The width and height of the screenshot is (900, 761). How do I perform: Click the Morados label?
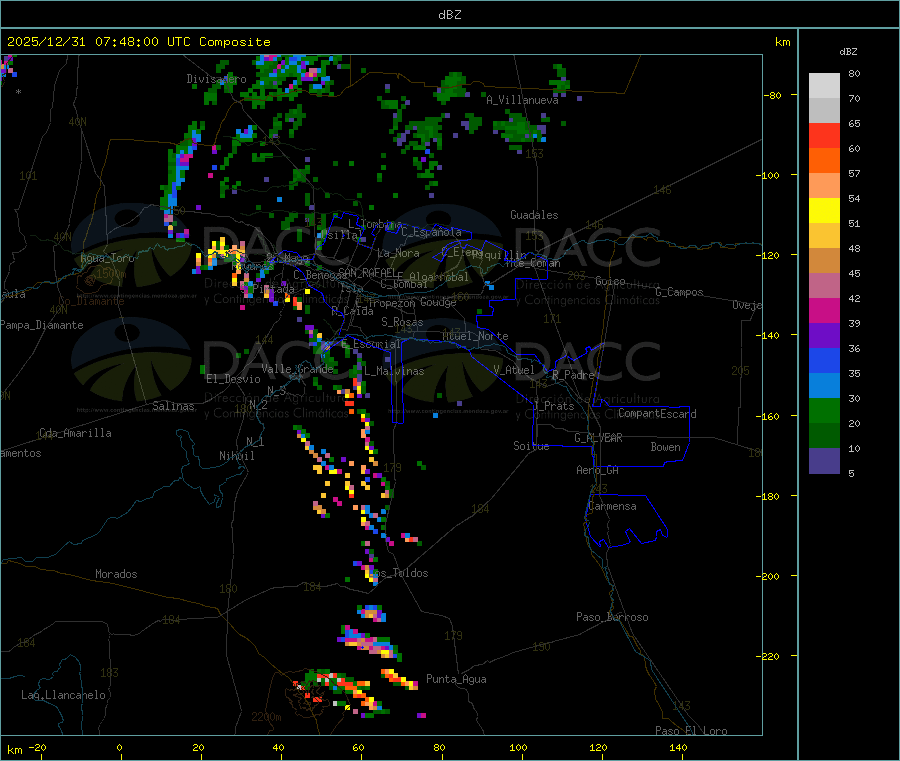(x=116, y=574)
